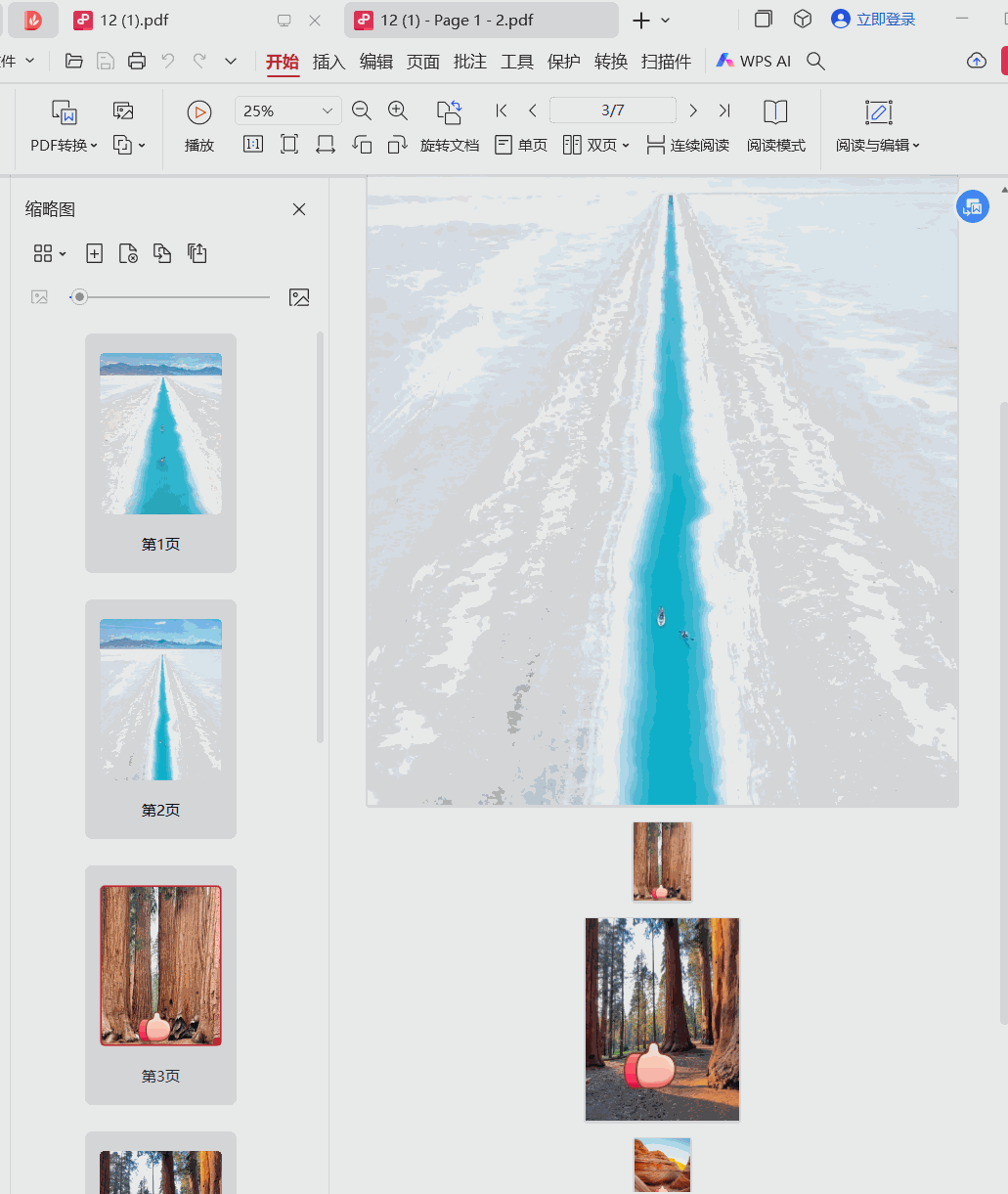Open the 转换 ribbon tab
1008x1194 pixels.
pyautogui.click(x=611, y=62)
